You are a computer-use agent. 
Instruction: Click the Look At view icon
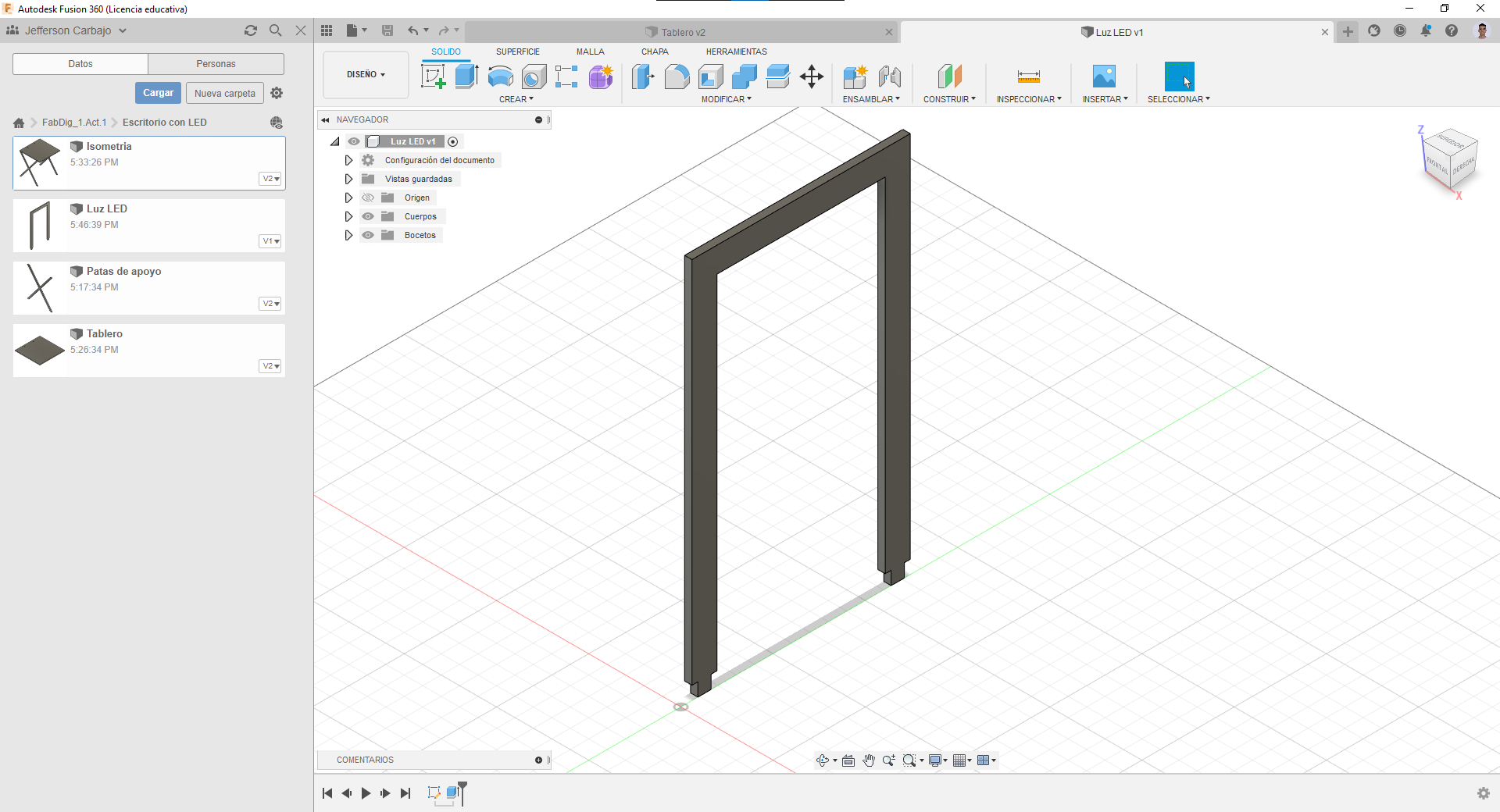tap(848, 760)
